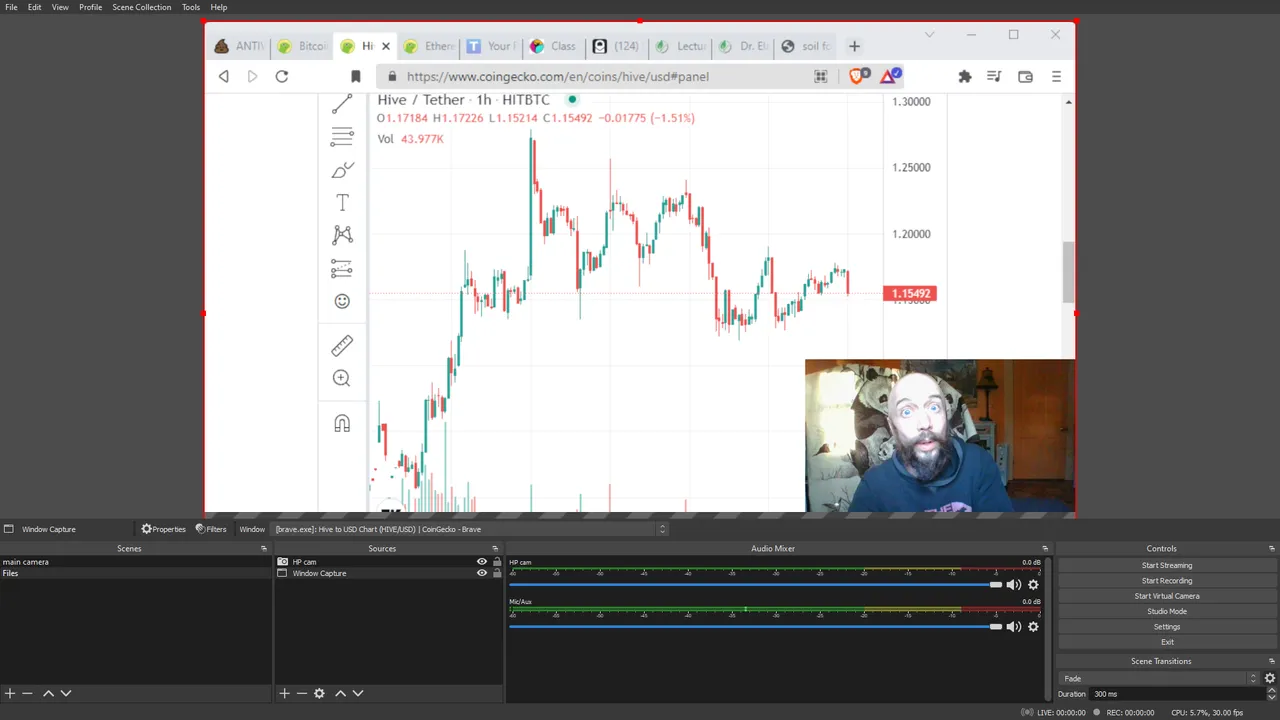Open HP cam audio settings gear
The image size is (1280, 720).
pyautogui.click(x=1033, y=585)
